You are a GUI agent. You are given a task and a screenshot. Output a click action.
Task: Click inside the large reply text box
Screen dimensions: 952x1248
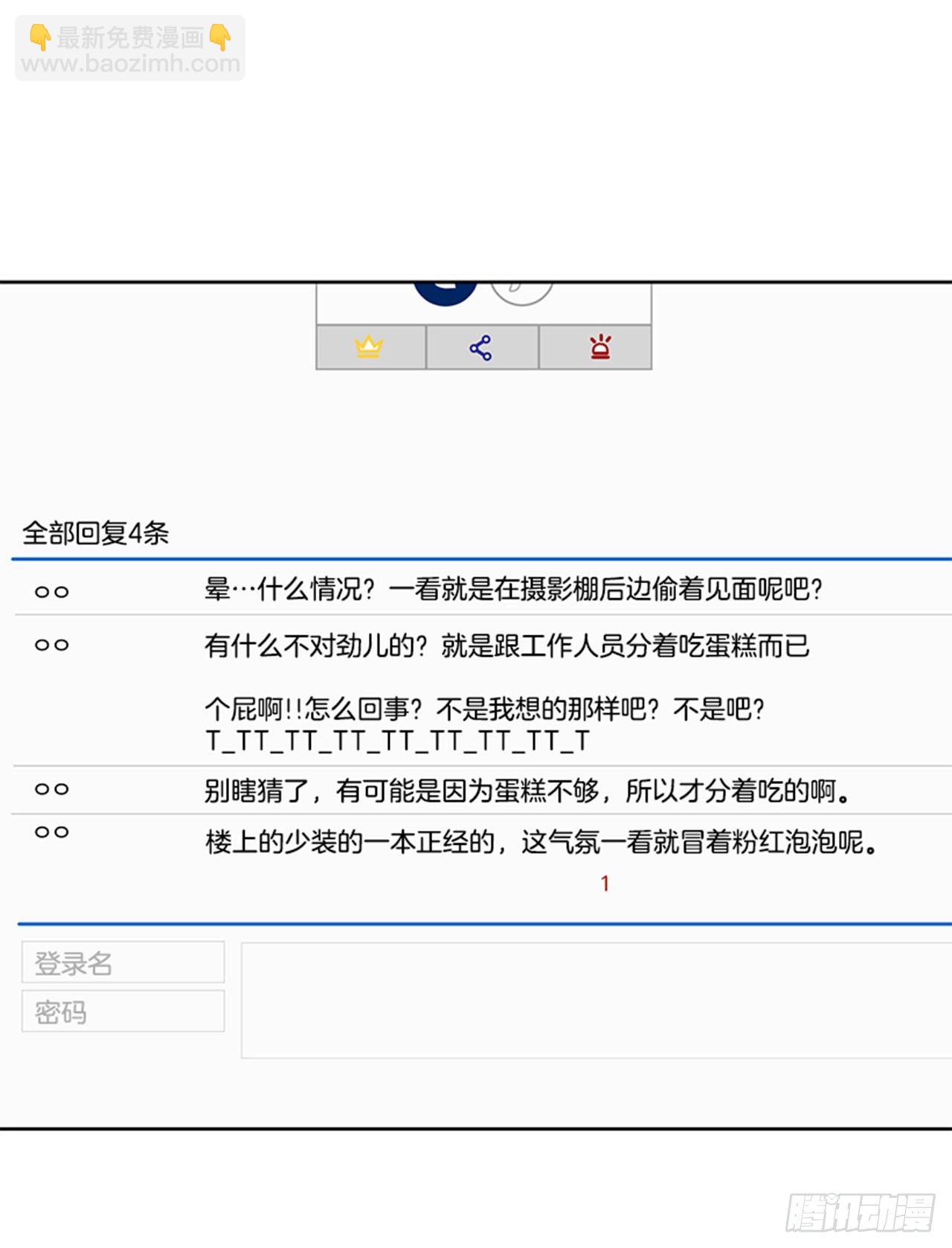point(595,1000)
